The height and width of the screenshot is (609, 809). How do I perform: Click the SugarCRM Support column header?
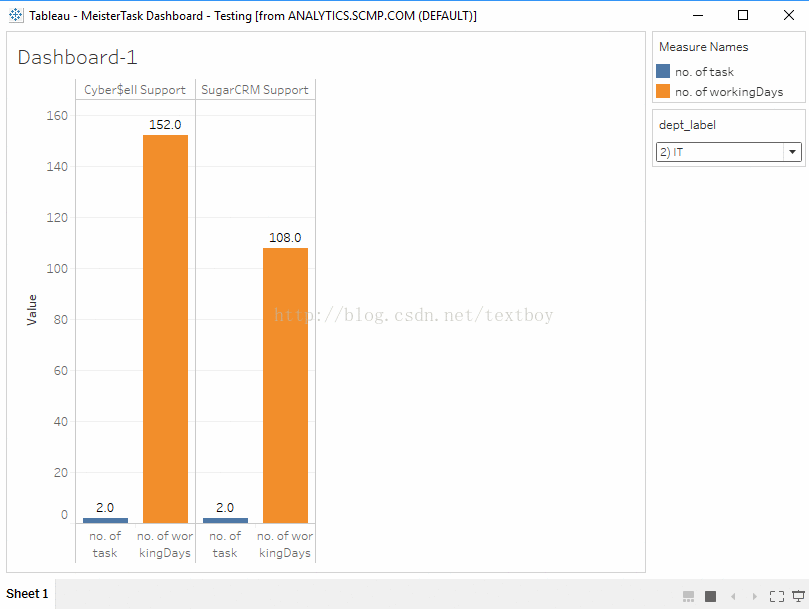[x=255, y=90]
